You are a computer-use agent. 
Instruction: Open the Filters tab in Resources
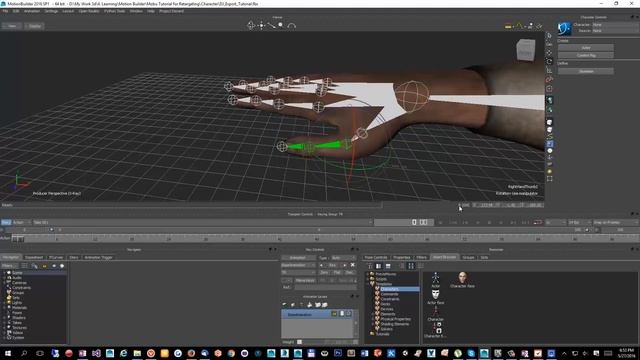pyautogui.click(x=422, y=258)
